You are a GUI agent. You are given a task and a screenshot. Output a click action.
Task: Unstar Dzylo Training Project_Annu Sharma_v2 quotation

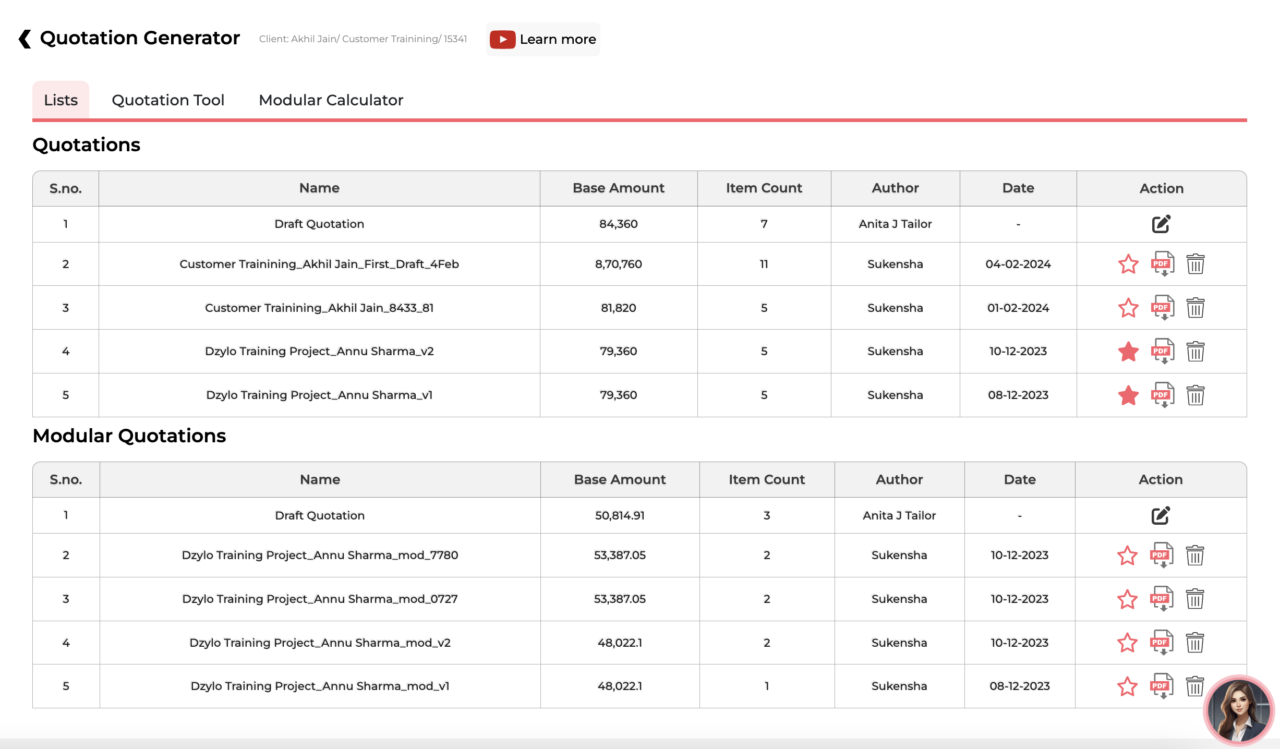pyautogui.click(x=1128, y=351)
